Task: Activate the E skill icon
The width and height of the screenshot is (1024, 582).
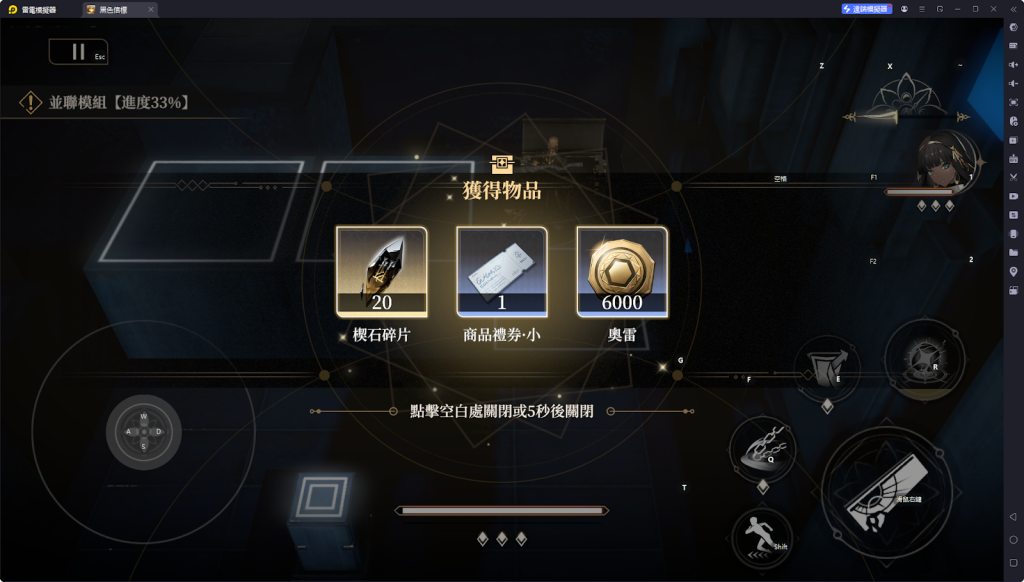Action: (827, 368)
